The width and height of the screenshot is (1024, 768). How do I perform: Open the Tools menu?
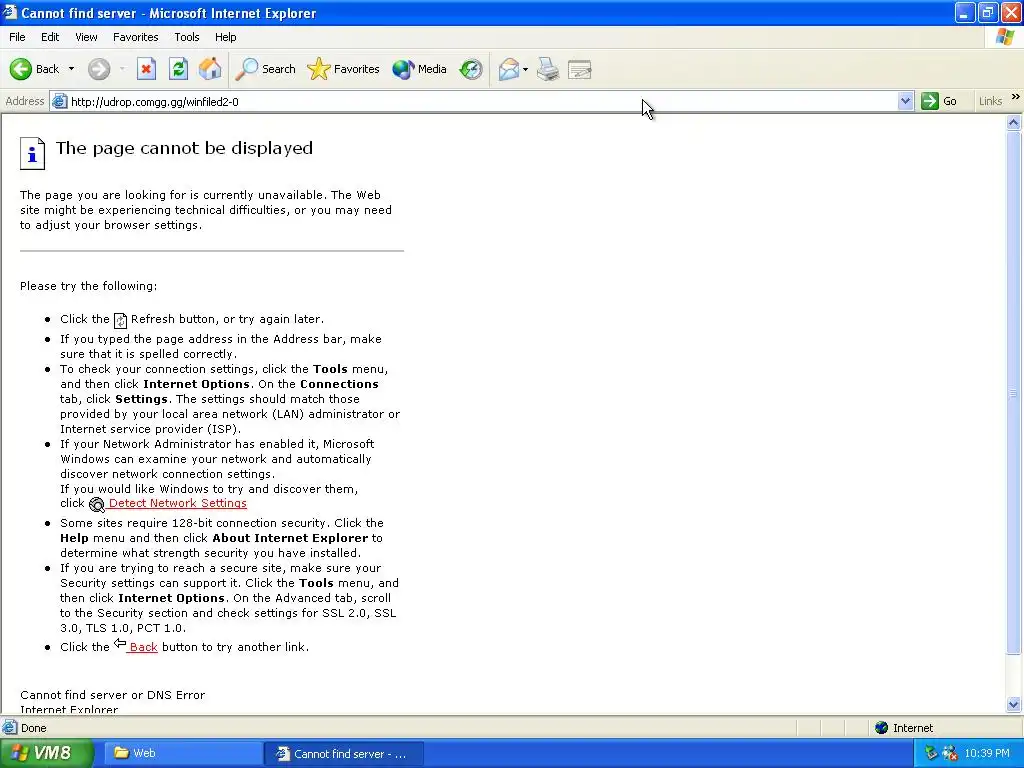pyautogui.click(x=187, y=37)
